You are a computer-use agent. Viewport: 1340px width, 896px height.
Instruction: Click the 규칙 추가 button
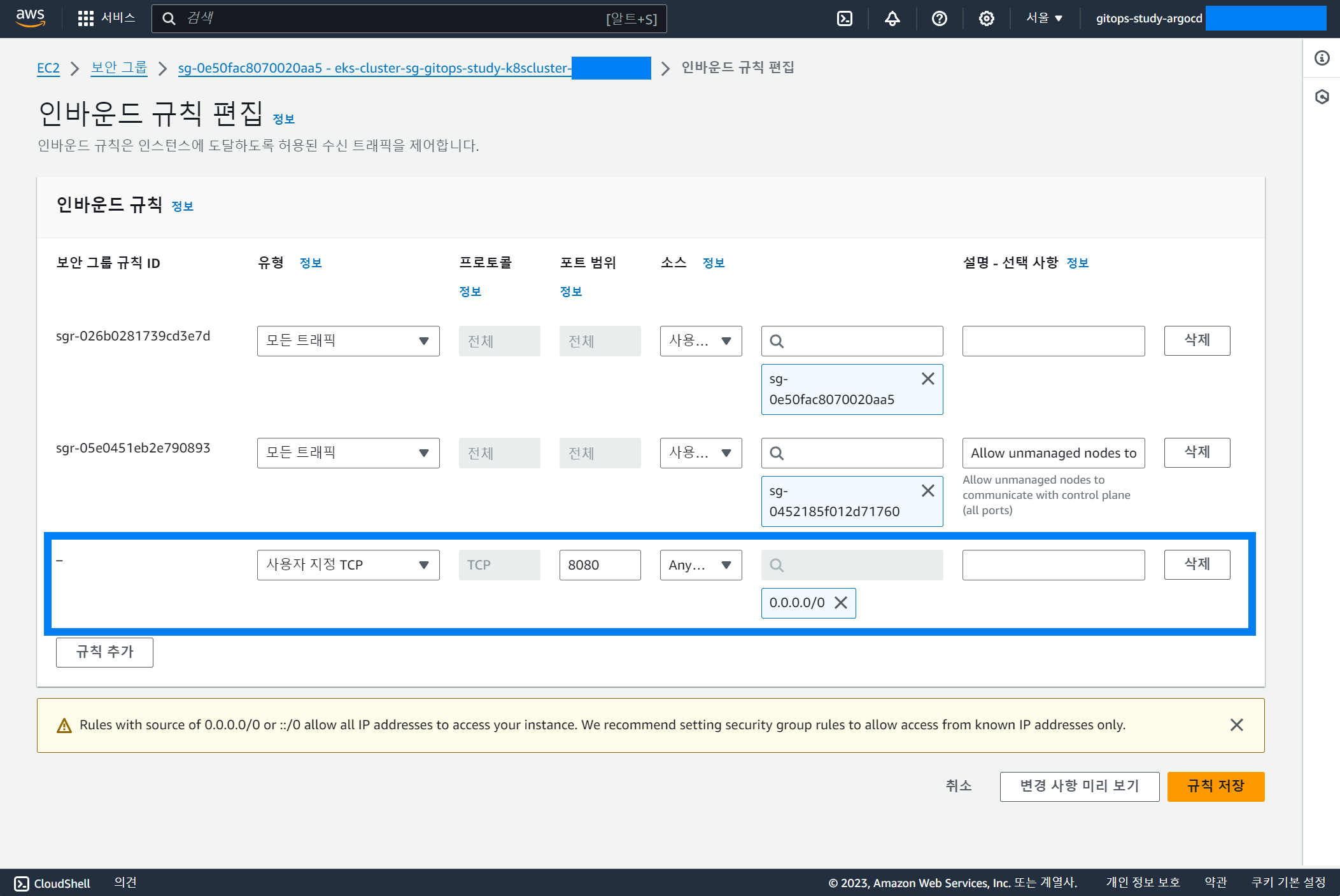point(104,652)
